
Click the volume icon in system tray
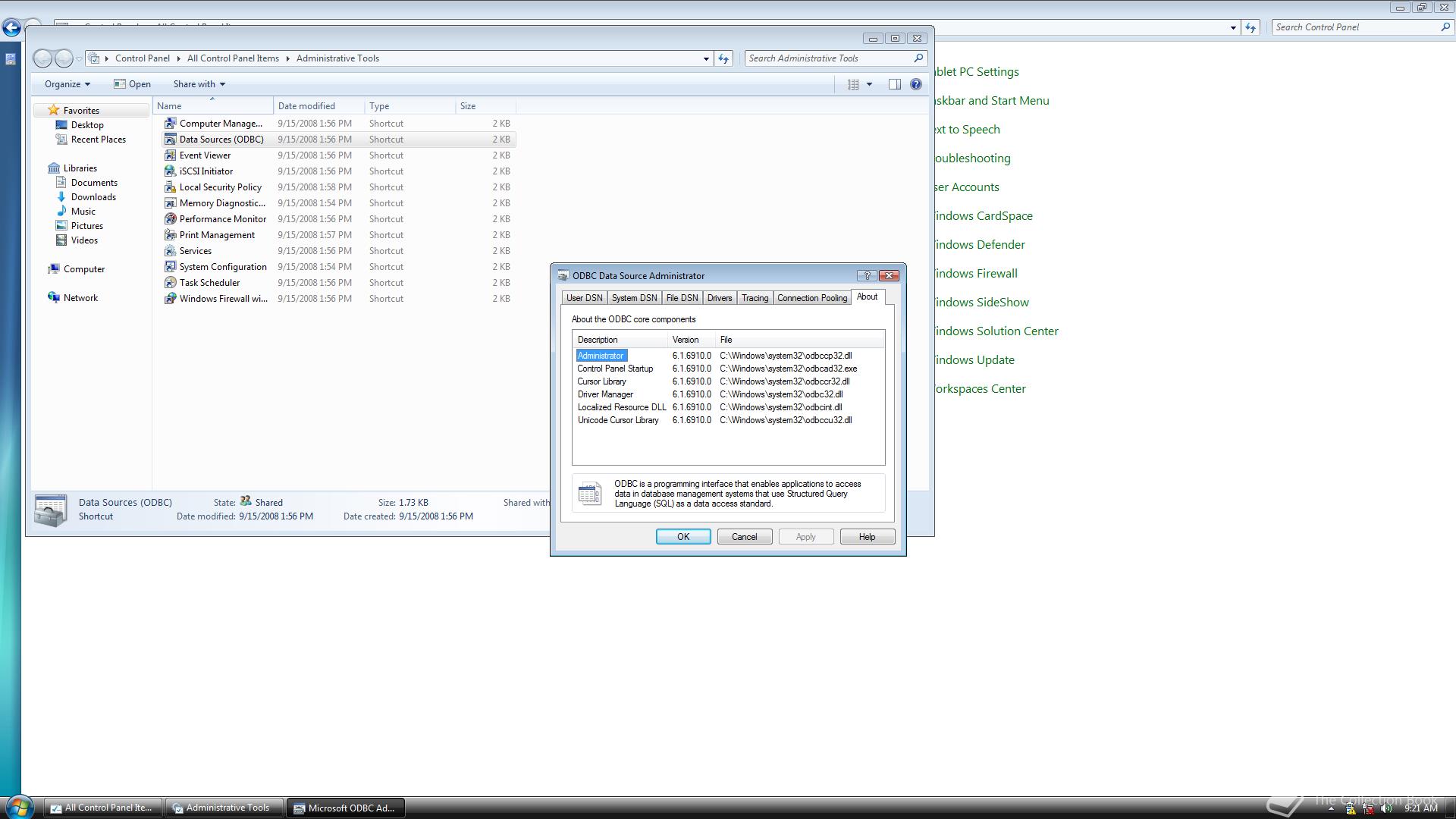coord(1386,808)
